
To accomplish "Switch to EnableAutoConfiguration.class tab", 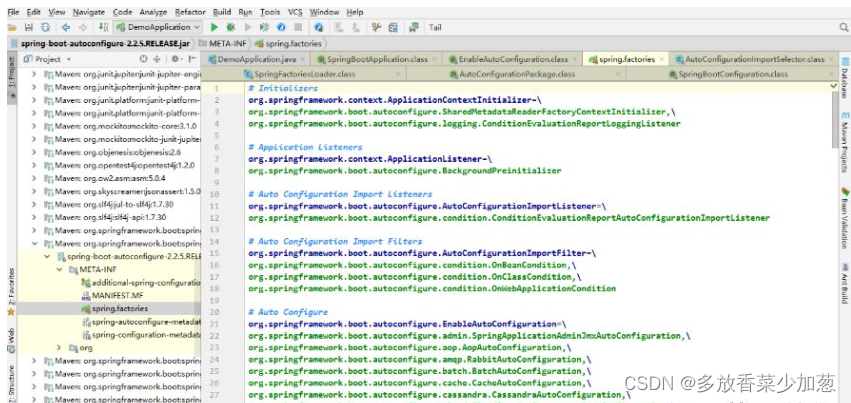I will (x=513, y=59).
